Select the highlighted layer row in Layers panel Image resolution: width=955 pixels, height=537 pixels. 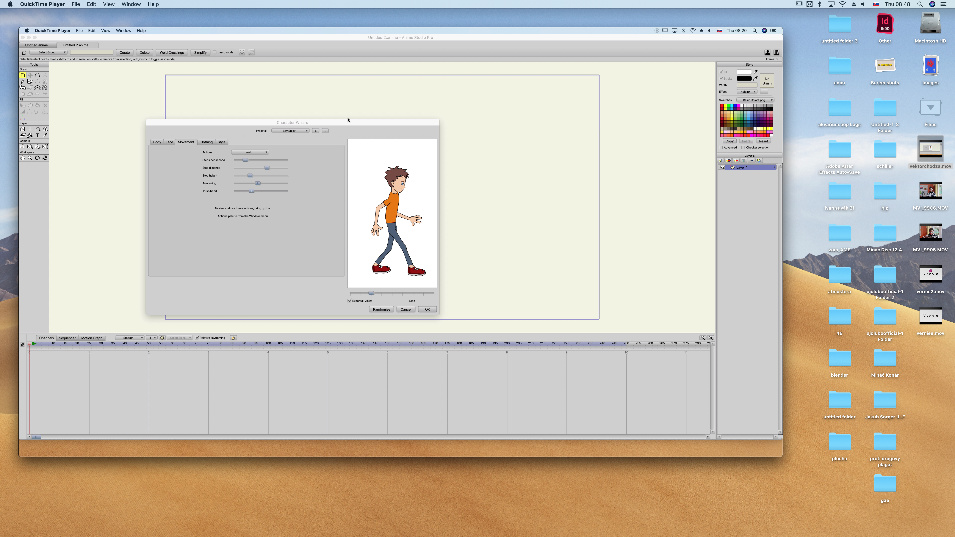[748, 167]
